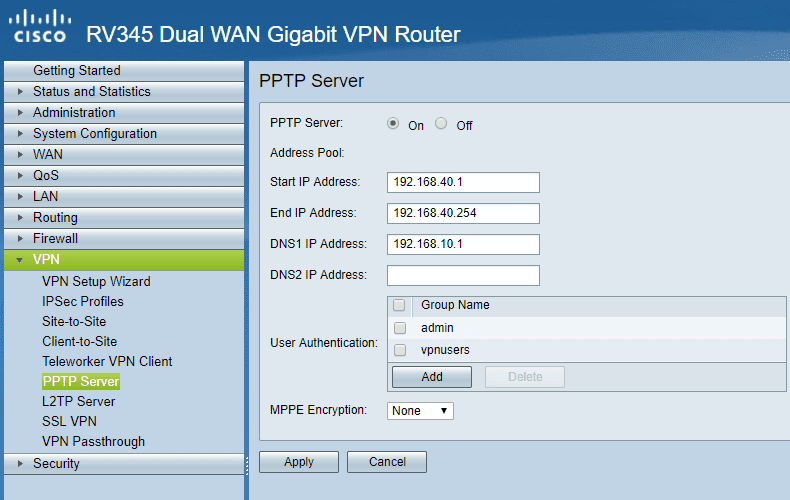The image size is (790, 500).
Task: Open the WAN menu label
Action: click(x=48, y=155)
